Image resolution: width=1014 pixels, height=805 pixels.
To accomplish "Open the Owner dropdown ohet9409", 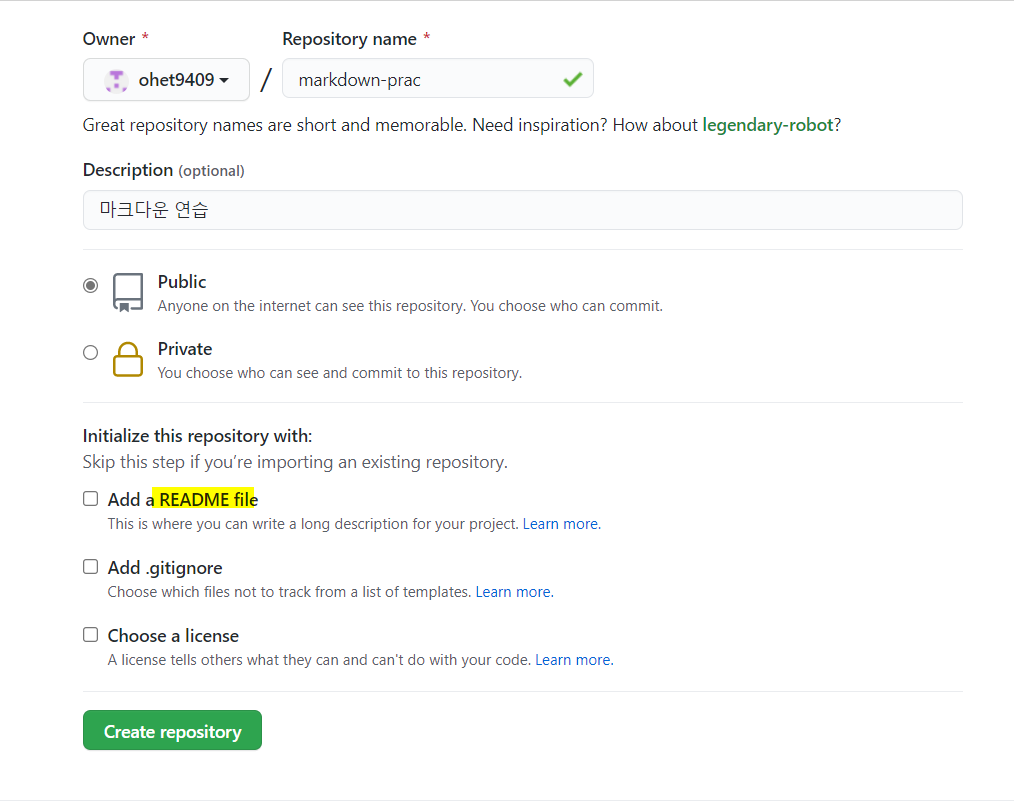I will click(166, 80).
